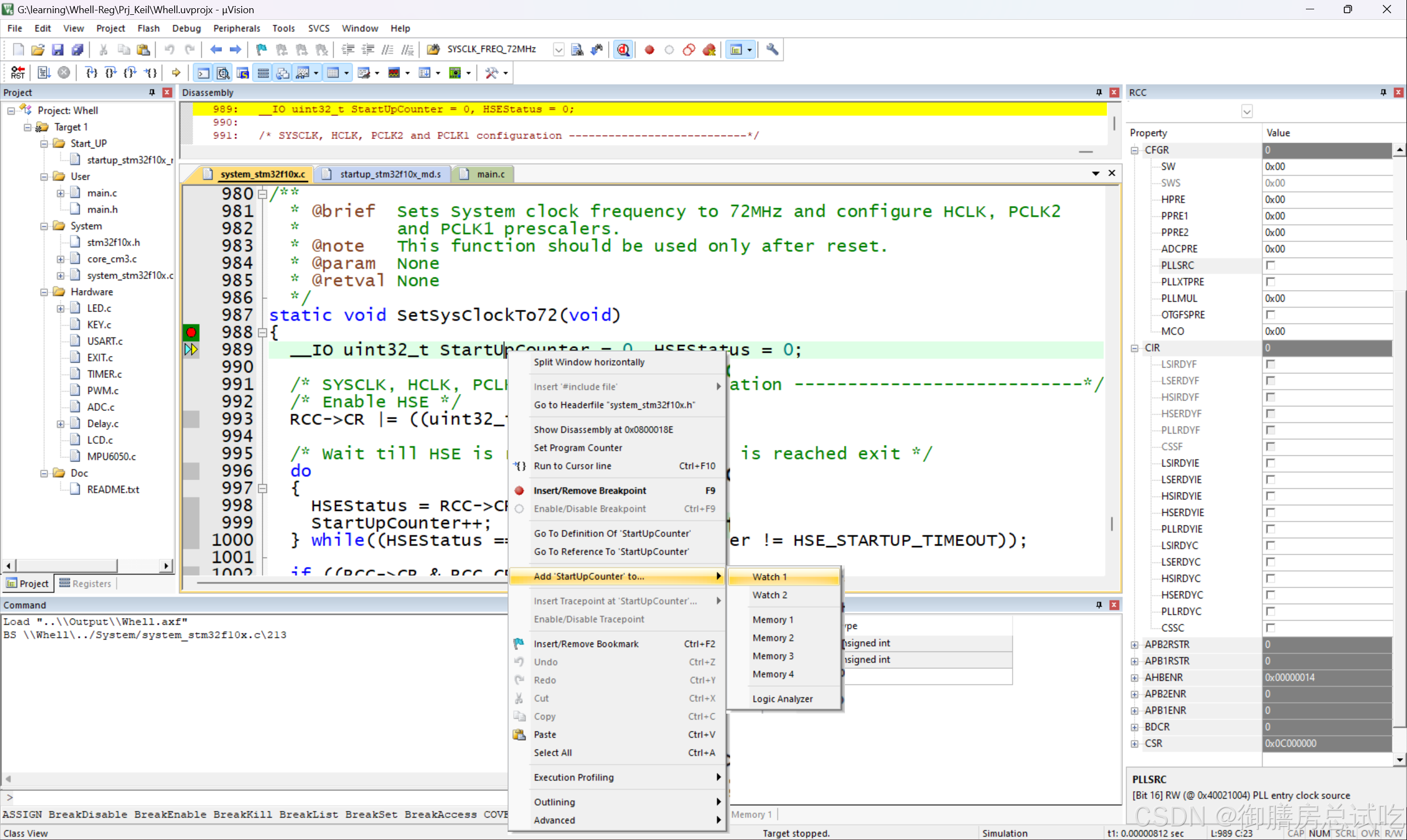
Task: Pin the RCC panel
Action: coord(1383,92)
